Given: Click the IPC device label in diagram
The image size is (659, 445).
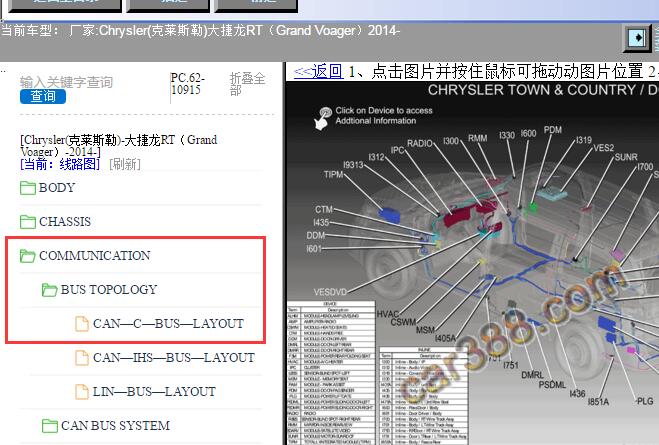Looking at the screenshot, I should point(397,150).
